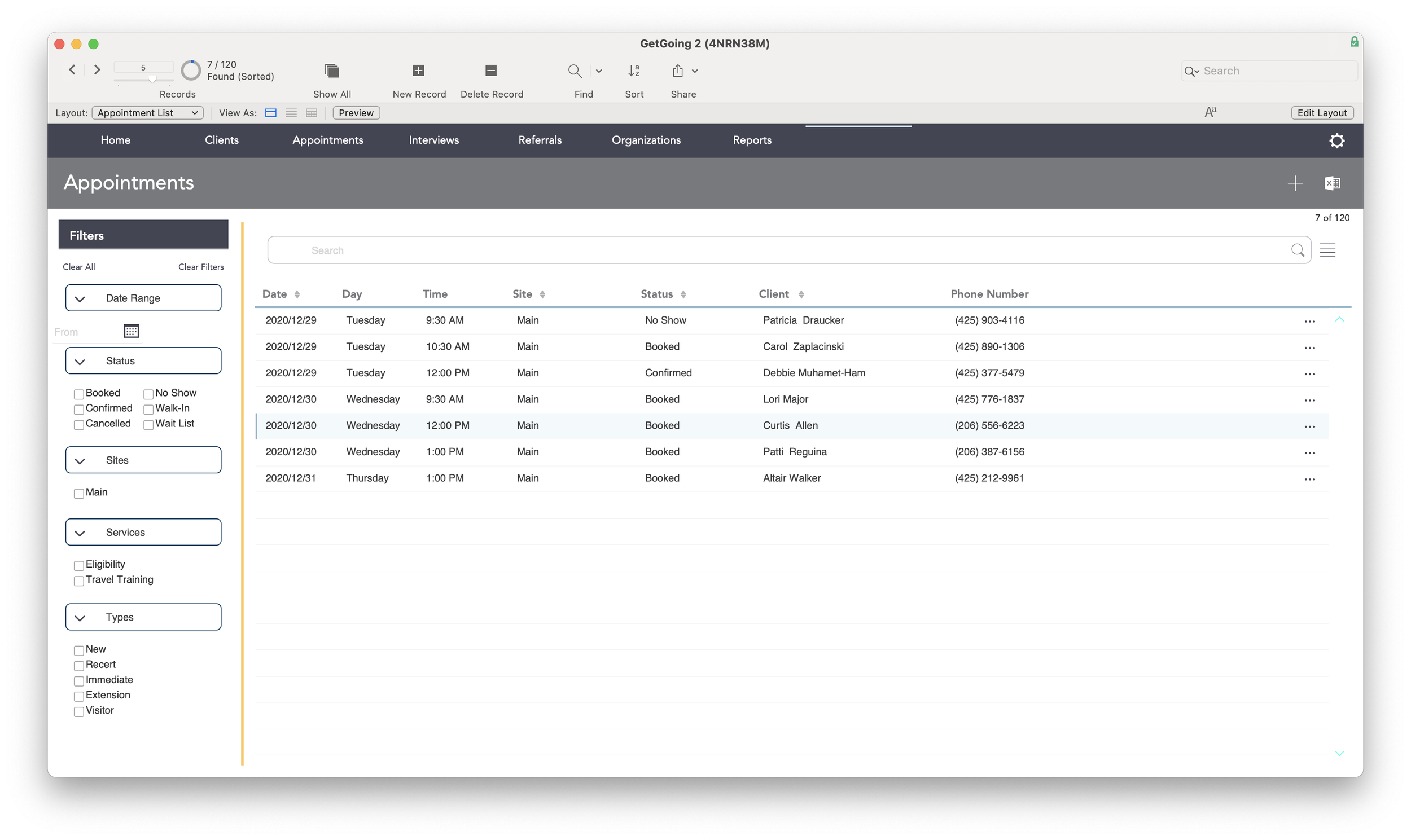Go to the Clients tab

pyautogui.click(x=221, y=140)
